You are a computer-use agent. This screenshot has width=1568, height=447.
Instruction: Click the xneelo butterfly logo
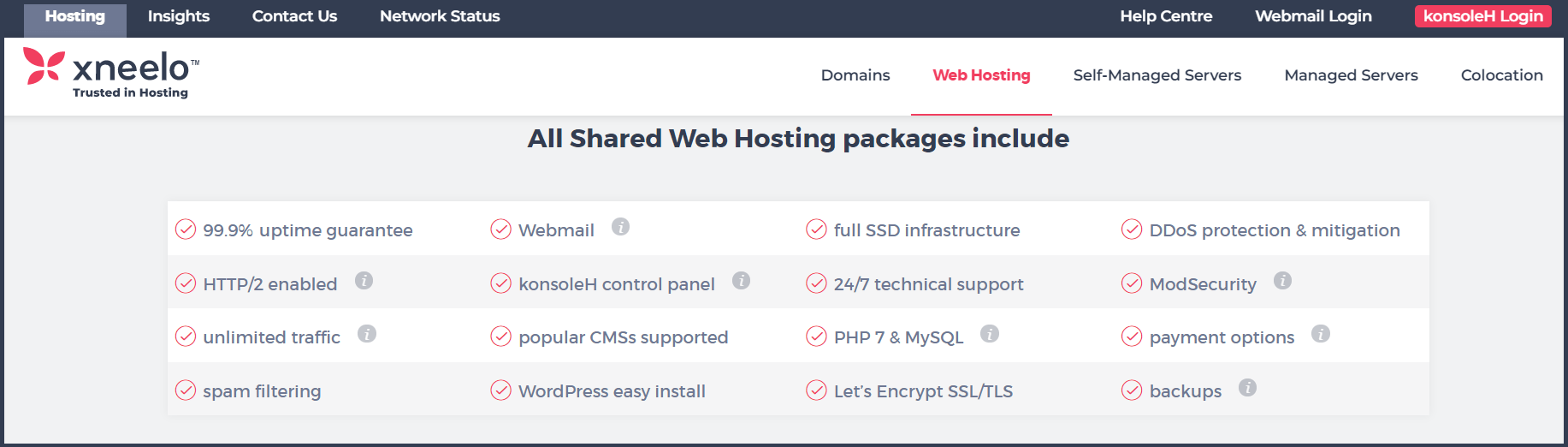point(44,66)
